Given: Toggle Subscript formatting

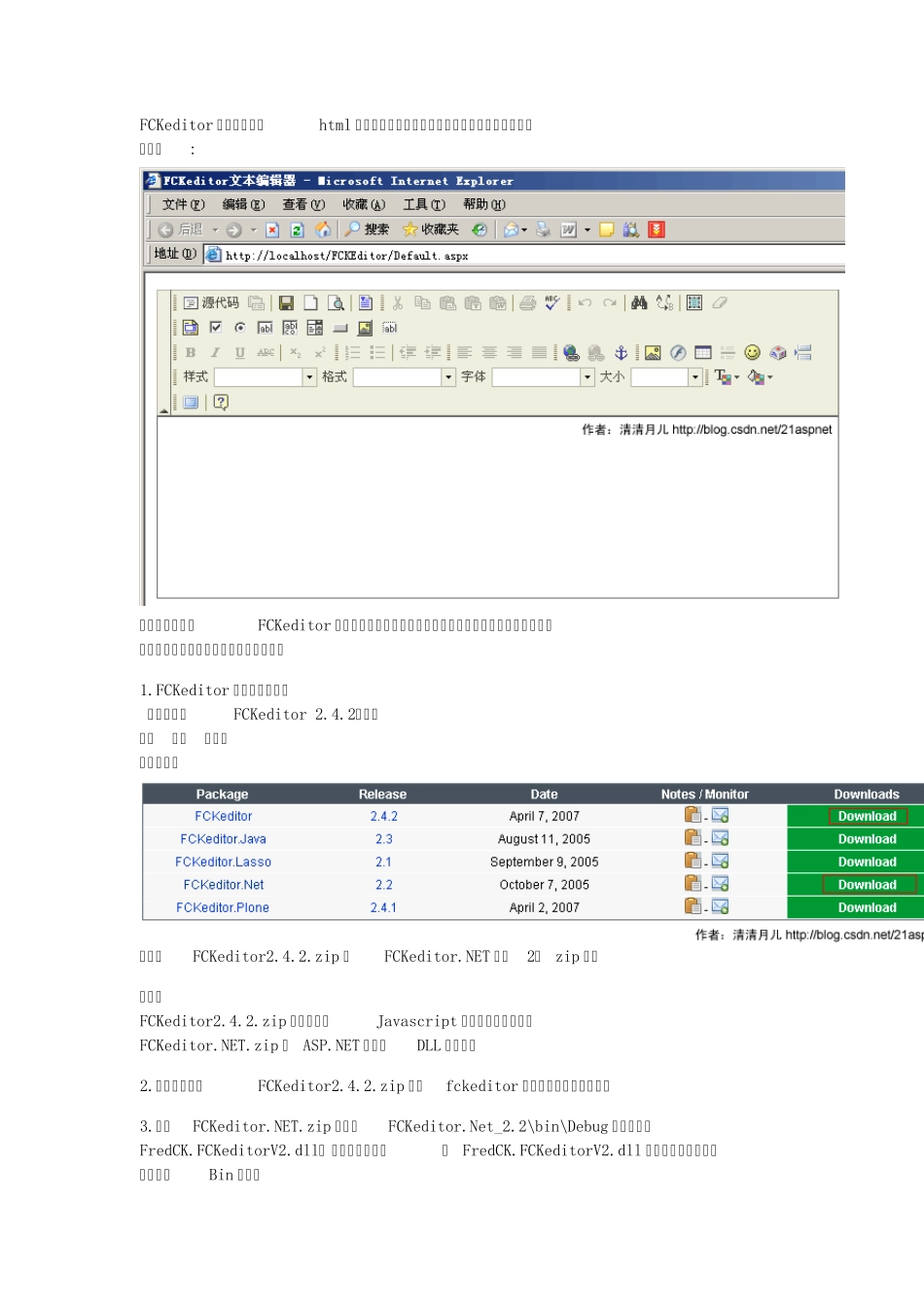Looking at the screenshot, I should click(295, 353).
